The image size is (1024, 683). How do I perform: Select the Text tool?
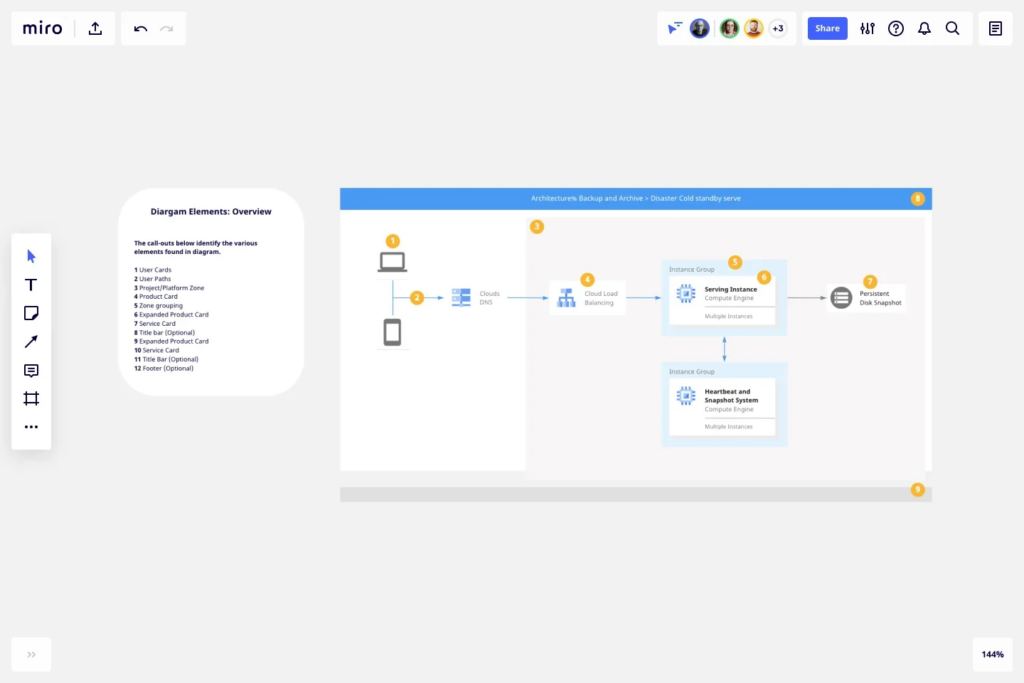point(31,284)
